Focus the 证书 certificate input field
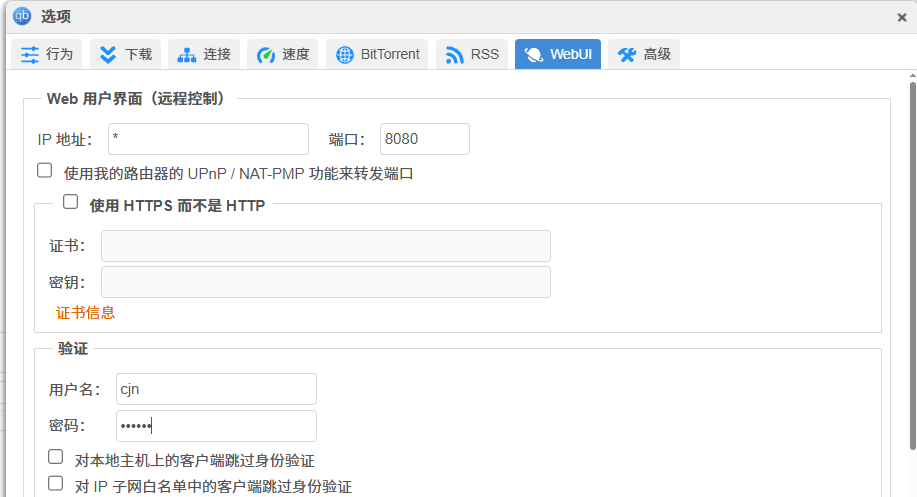Screen dimensions: 917x497 pos(326,246)
